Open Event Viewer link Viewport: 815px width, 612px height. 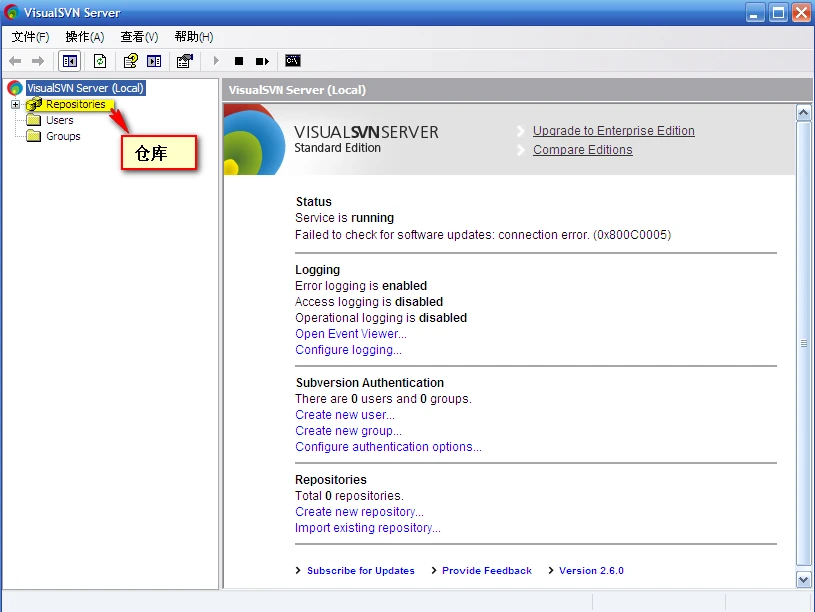pyautogui.click(x=351, y=334)
